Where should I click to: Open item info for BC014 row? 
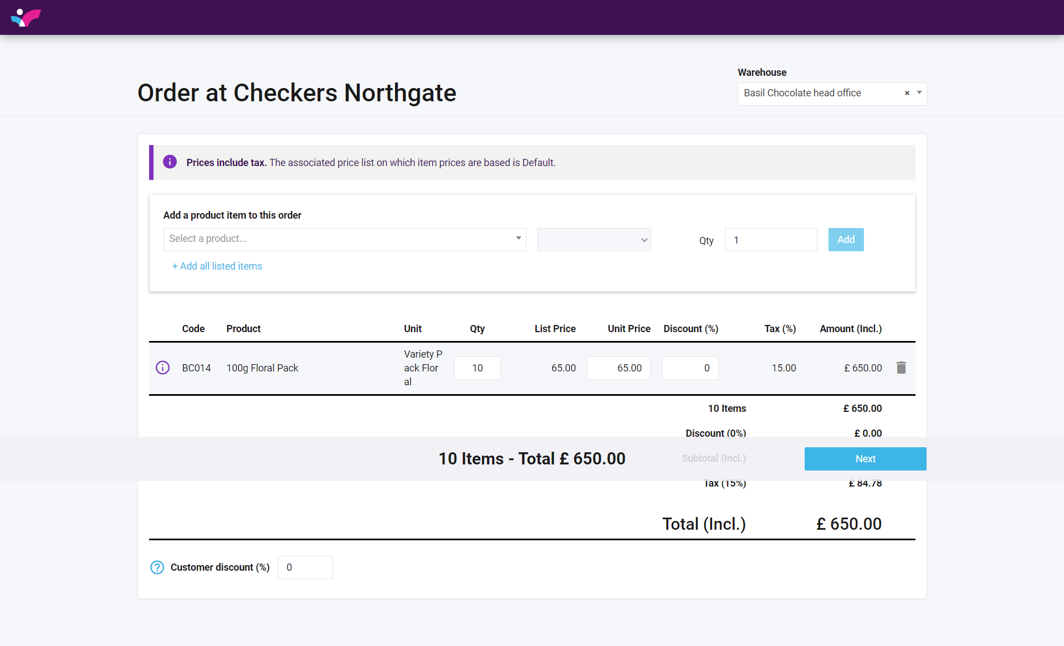click(162, 368)
